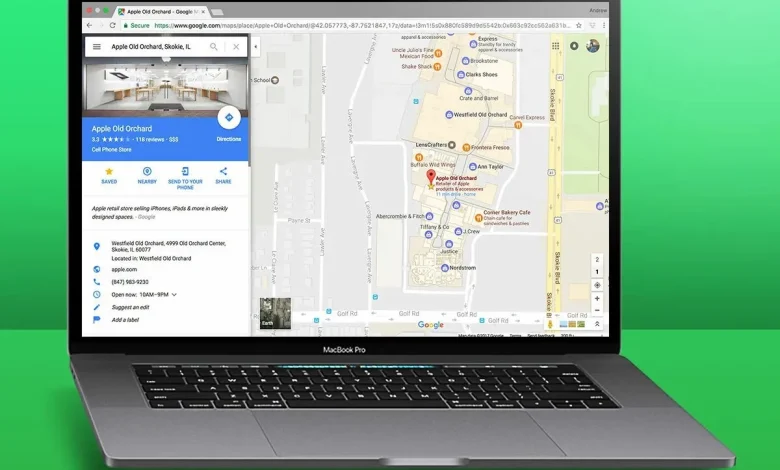The height and width of the screenshot is (470, 780).
Task: Click the Directions button
Action: (229, 117)
